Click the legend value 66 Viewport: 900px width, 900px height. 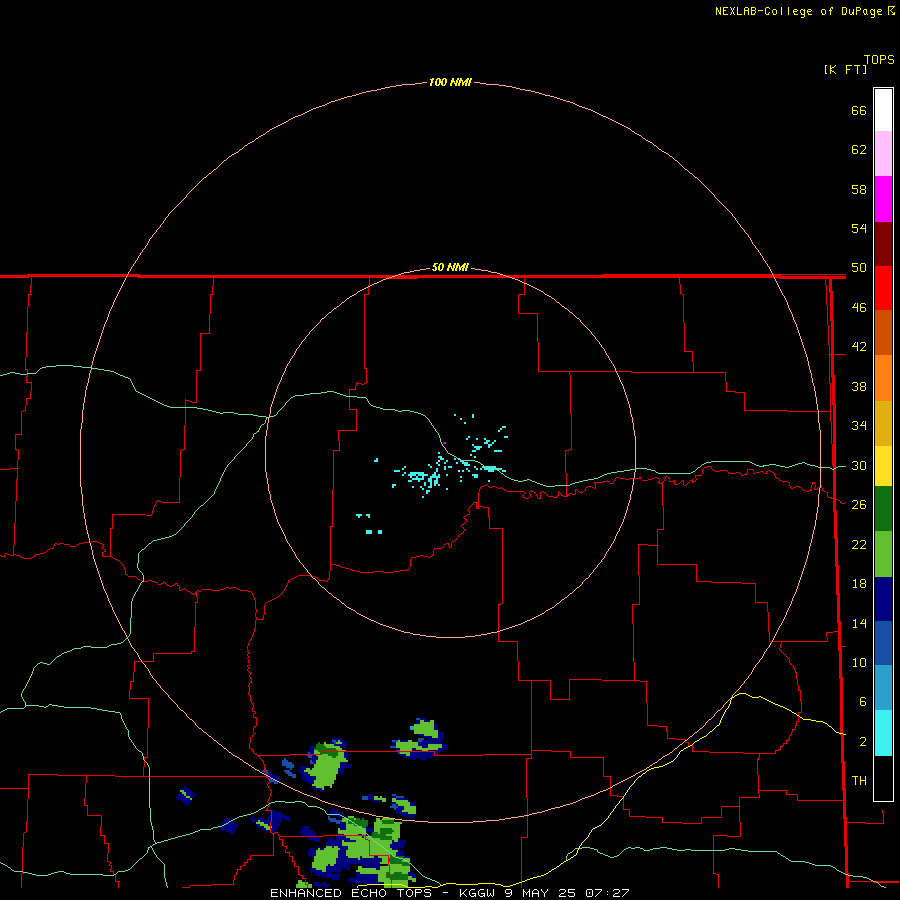[x=859, y=110]
